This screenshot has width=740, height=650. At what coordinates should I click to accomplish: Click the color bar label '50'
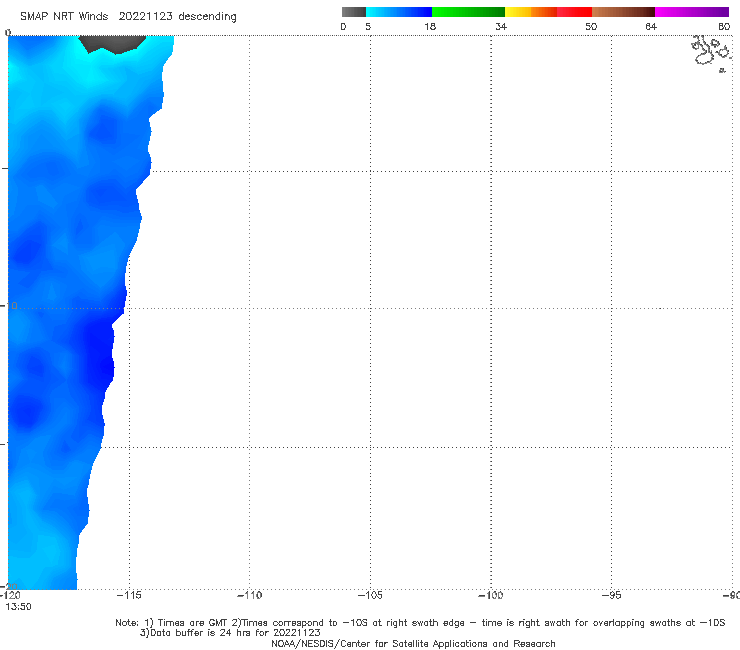[591, 26]
